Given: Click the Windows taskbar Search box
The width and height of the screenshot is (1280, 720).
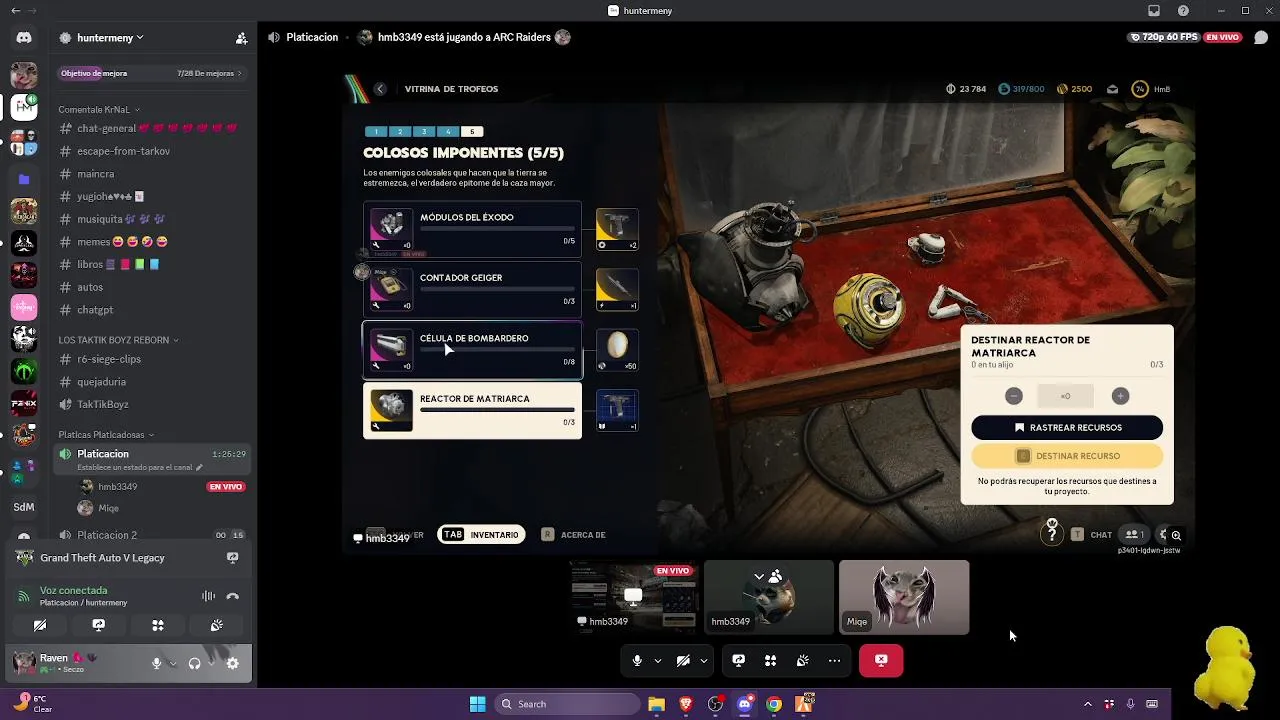Looking at the screenshot, I should (567, 704).
